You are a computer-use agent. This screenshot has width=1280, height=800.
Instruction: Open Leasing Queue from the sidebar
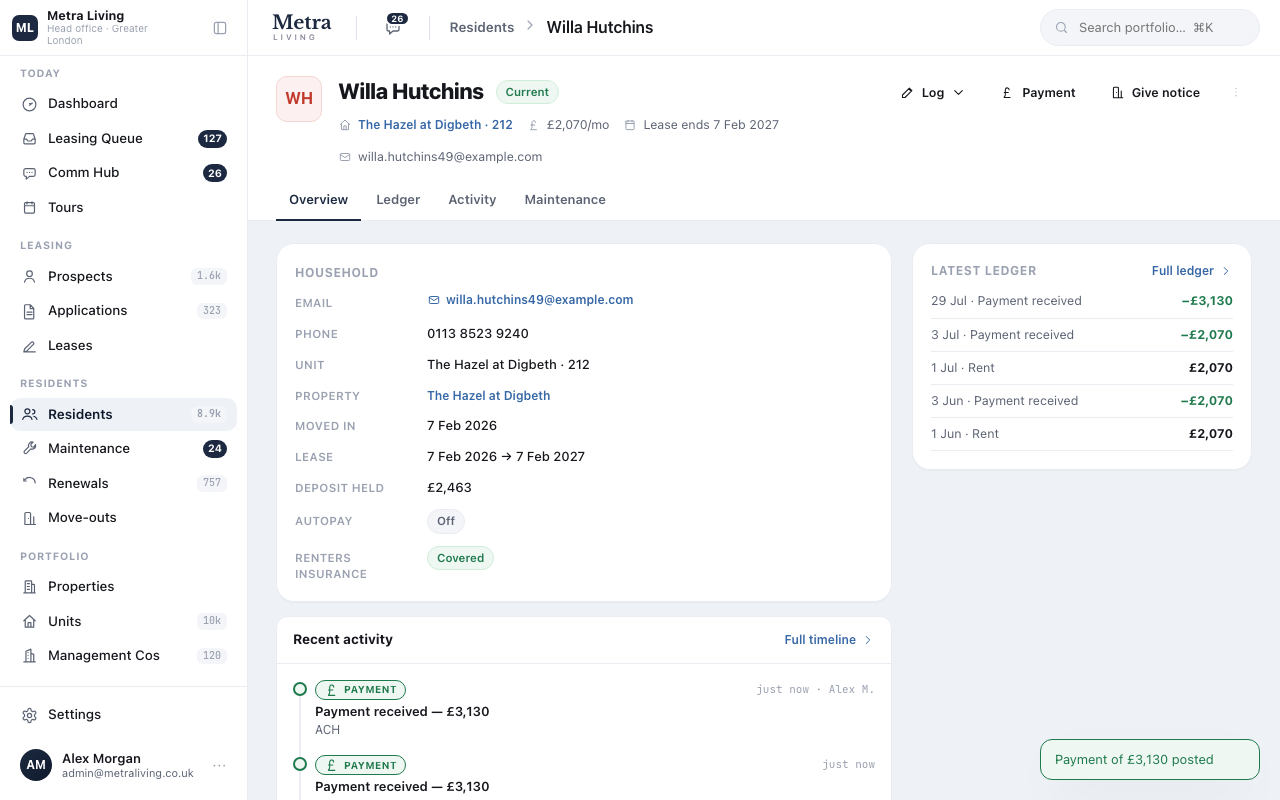coord(123,138)
